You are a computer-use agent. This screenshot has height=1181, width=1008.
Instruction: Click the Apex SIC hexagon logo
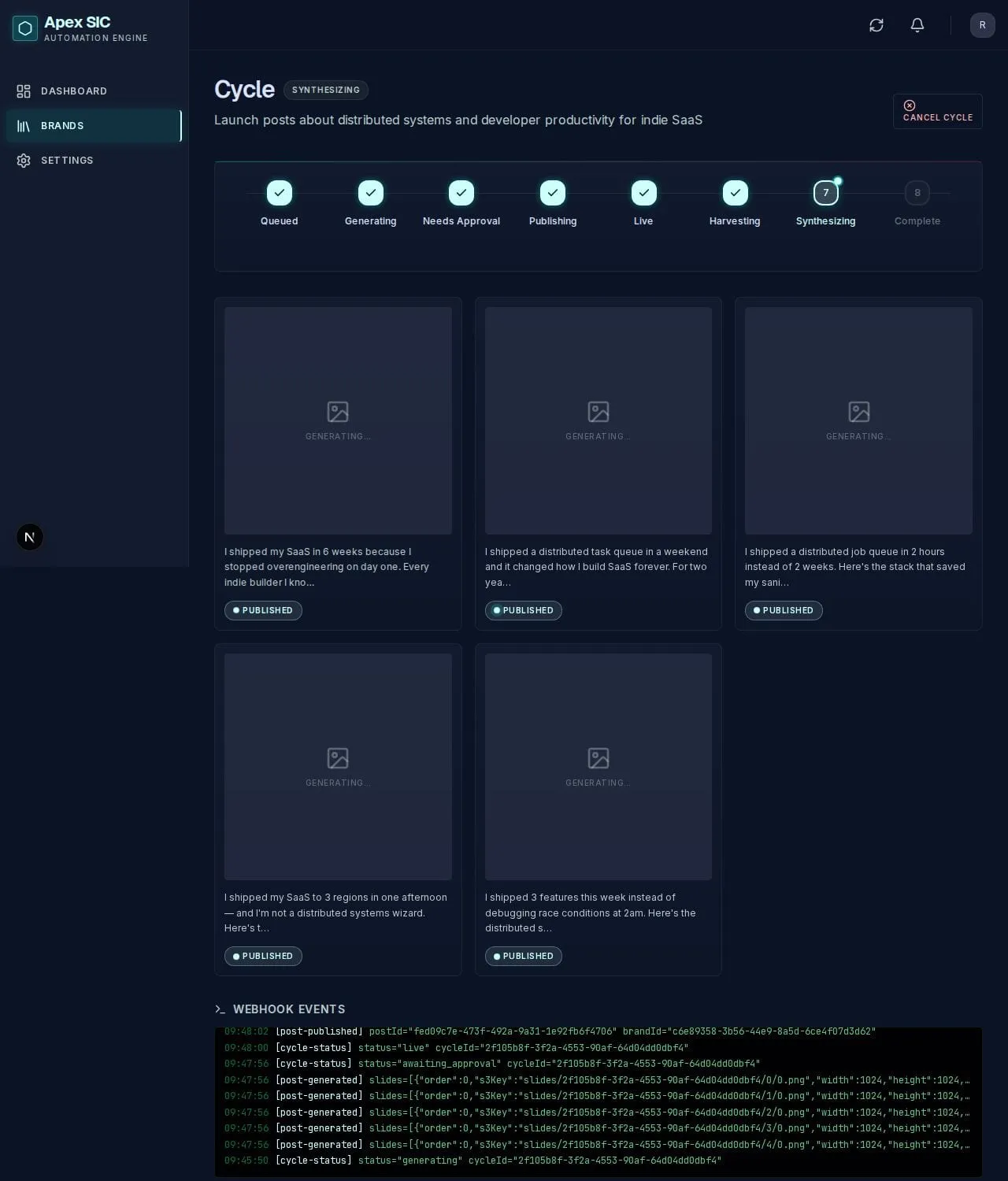coord(25,28)
